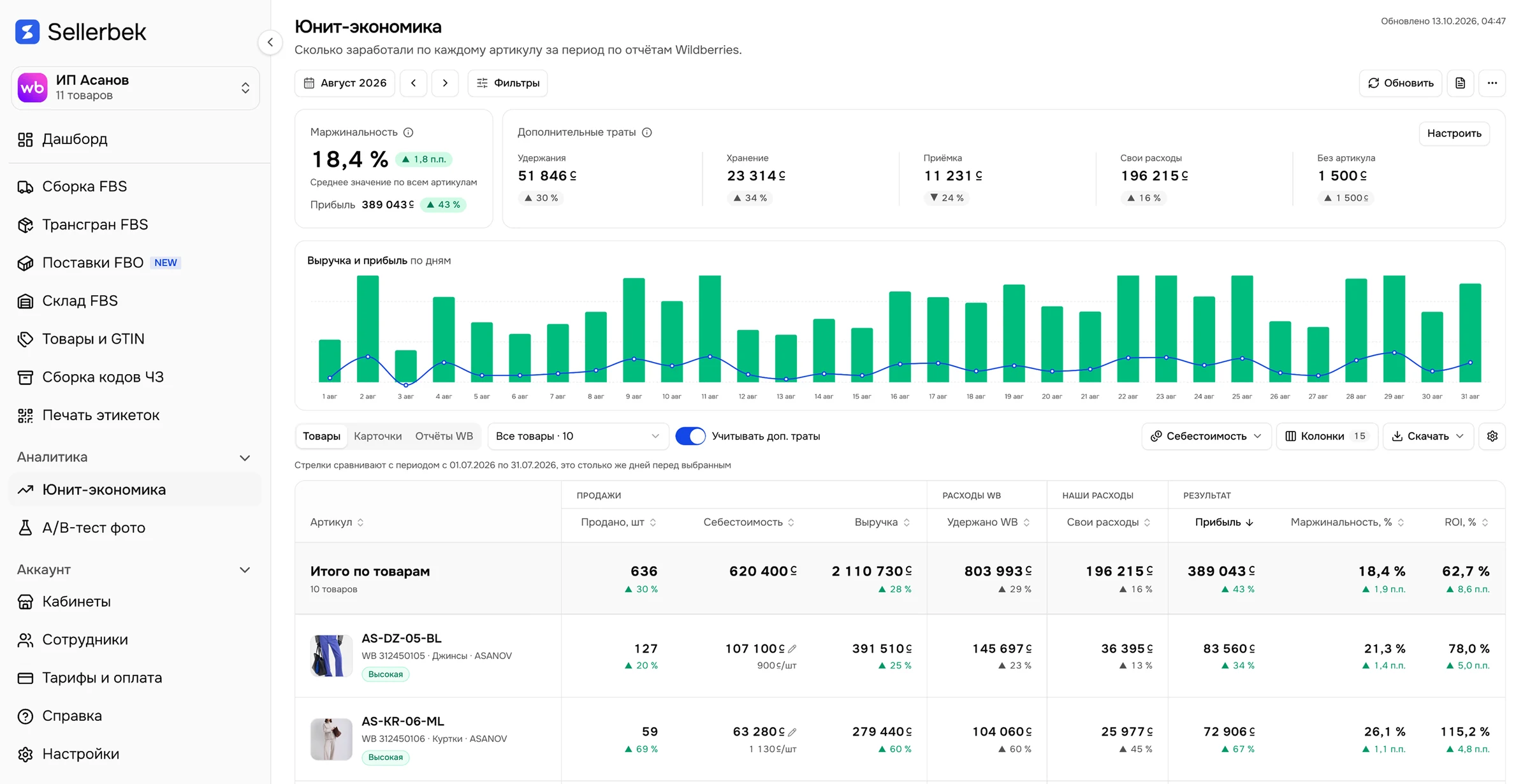This screenshot has height=784, width=1530.
Task: Open Товары и GTIN section
Action: 135,339
